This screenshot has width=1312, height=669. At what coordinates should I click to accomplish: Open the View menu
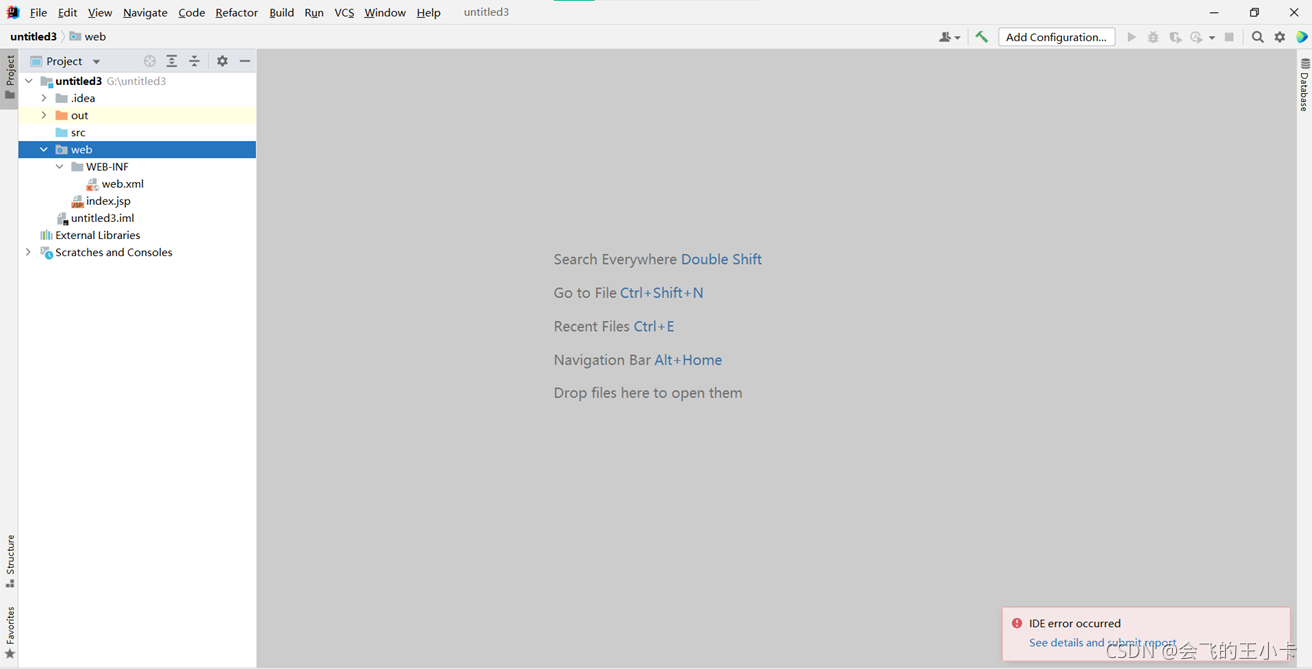click(100, 12)
